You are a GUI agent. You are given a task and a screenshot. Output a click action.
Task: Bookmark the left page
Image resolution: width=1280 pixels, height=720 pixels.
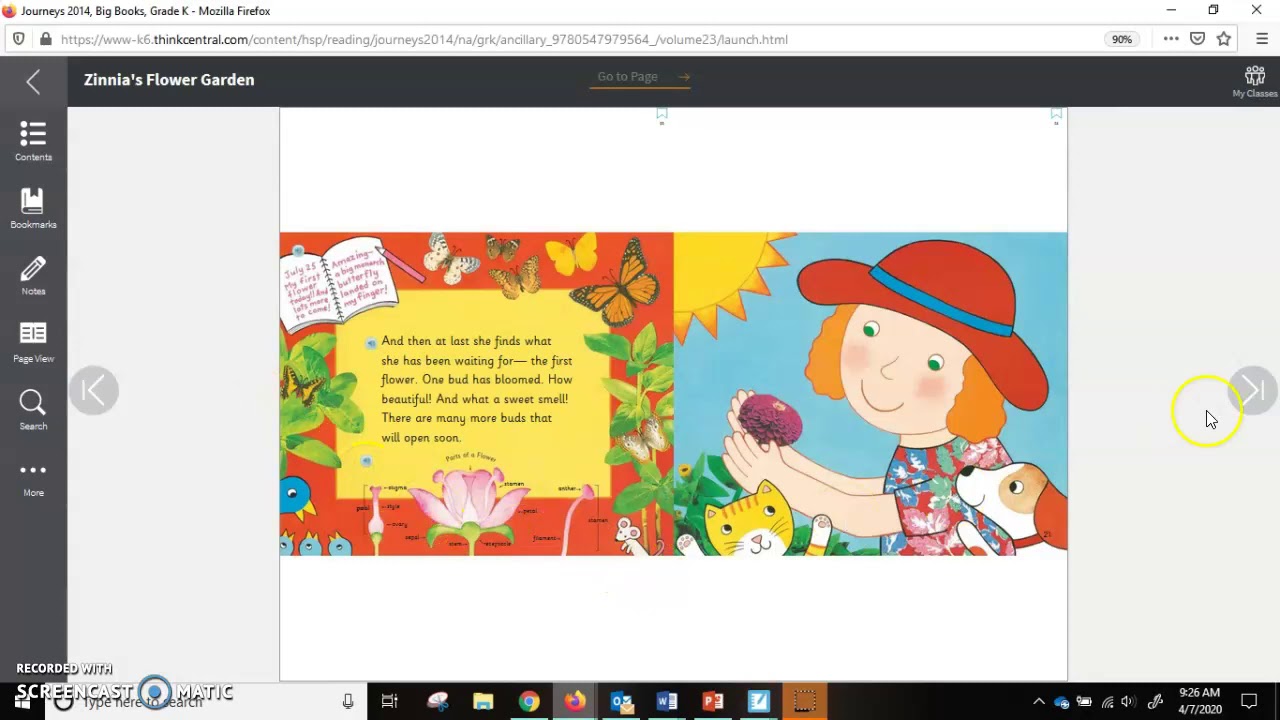pos(661,116)
